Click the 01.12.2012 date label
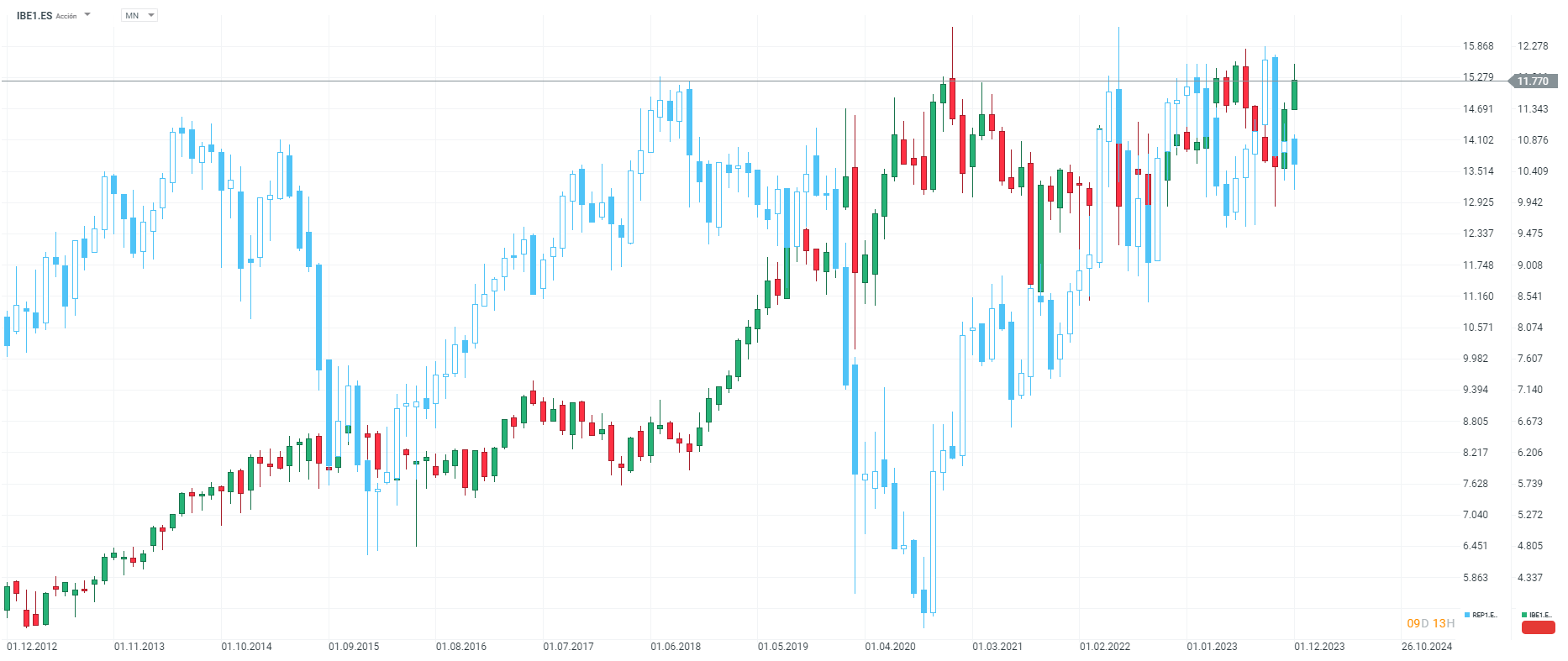 32,647
